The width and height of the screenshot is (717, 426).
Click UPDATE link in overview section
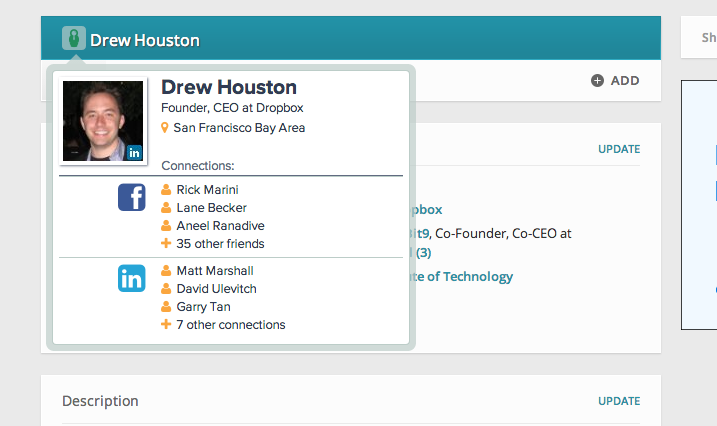point(619,149)
